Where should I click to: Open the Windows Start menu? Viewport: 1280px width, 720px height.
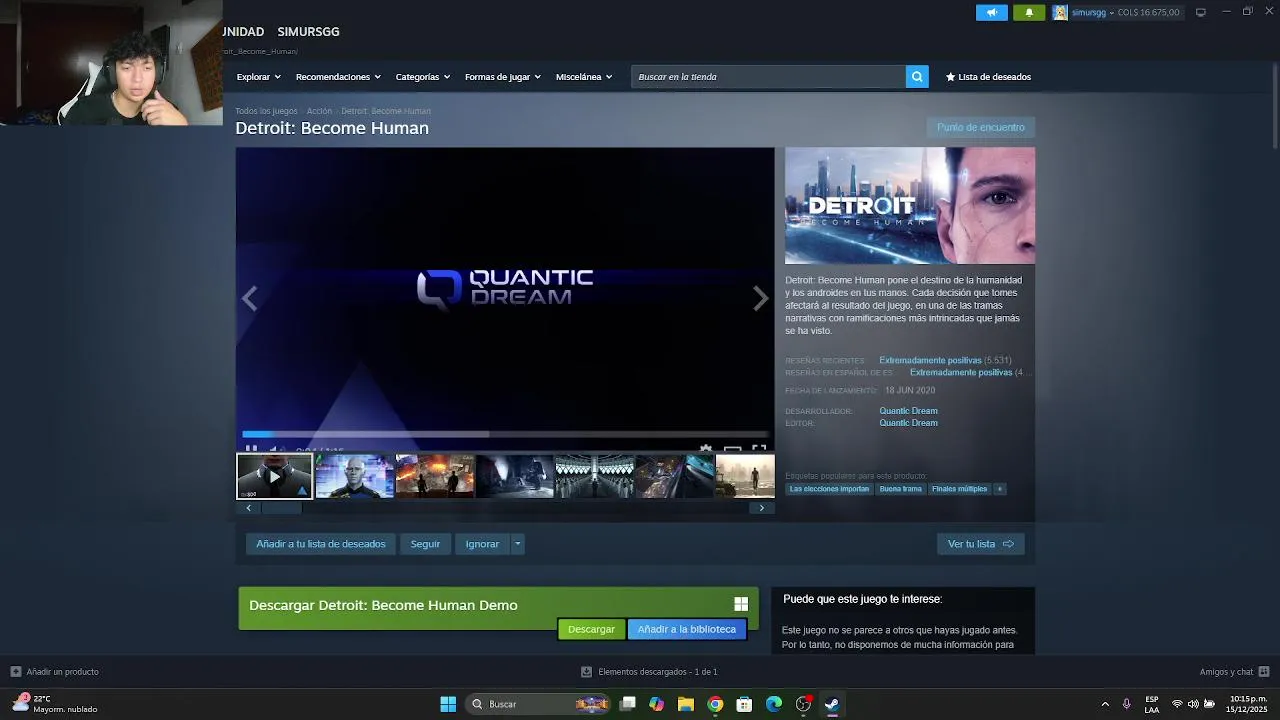(448, 704)
